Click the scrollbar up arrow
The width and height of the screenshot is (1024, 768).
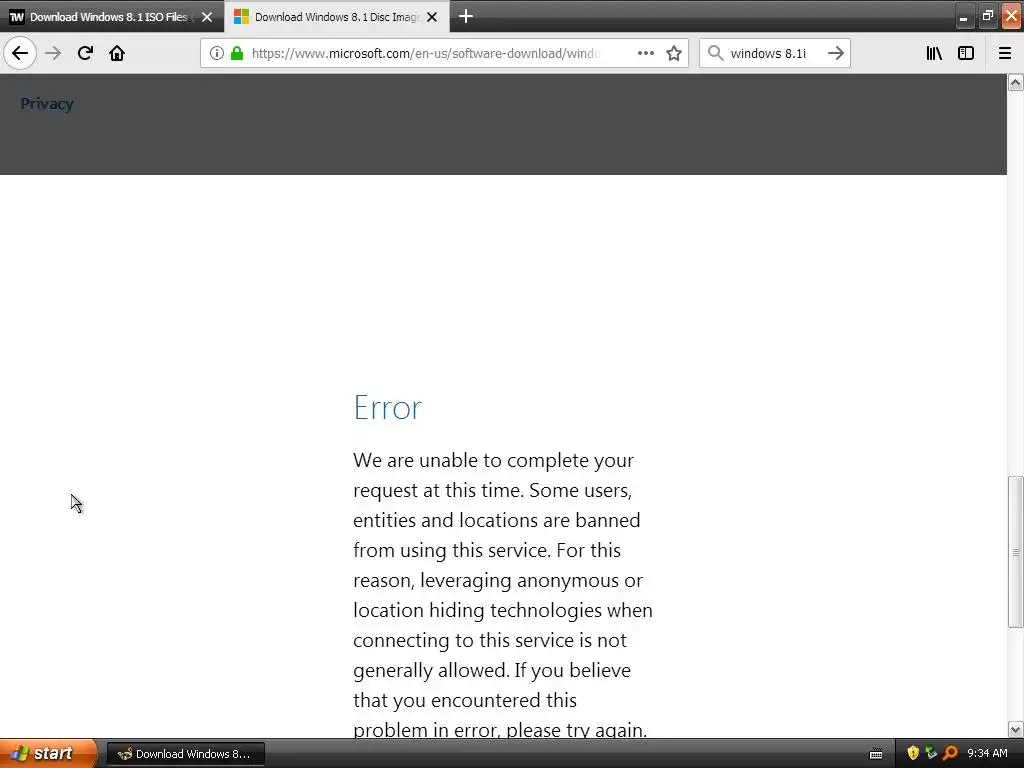[1015, 82]
